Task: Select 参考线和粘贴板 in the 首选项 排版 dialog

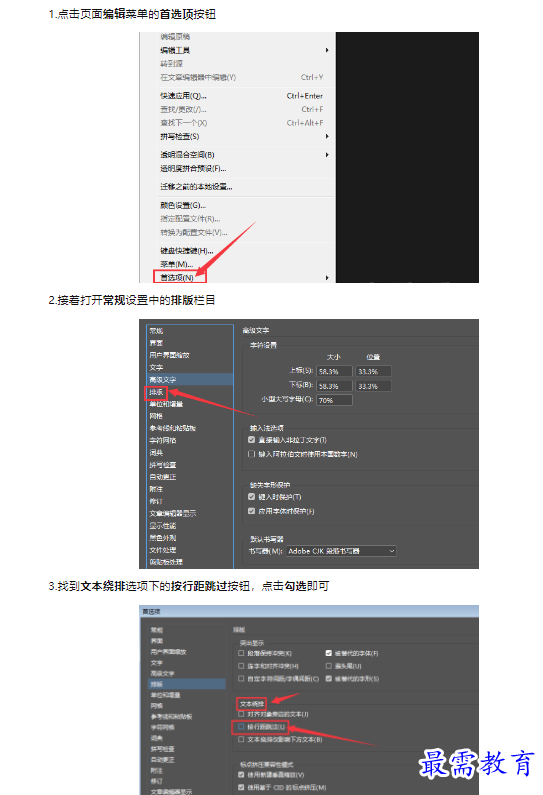Action: click(x=171, y=717)
